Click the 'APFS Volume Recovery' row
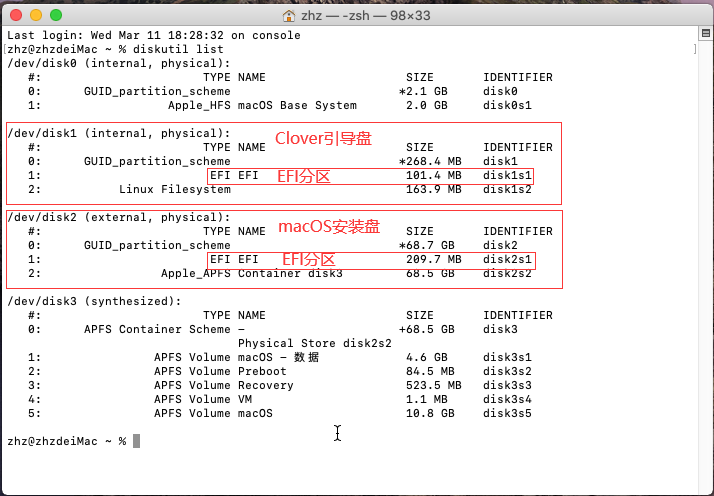Viewport: 714px width, 496px height. click(x=224, y=385)
